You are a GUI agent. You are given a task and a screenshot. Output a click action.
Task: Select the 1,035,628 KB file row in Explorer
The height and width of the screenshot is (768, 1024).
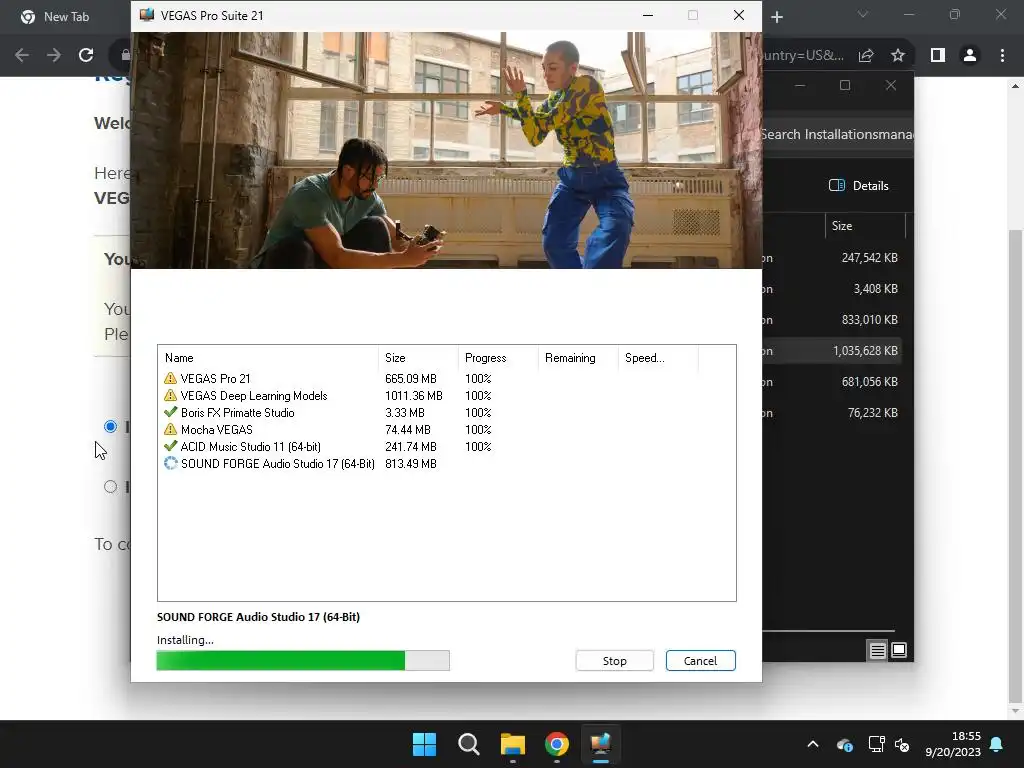(x=832, y=351)
